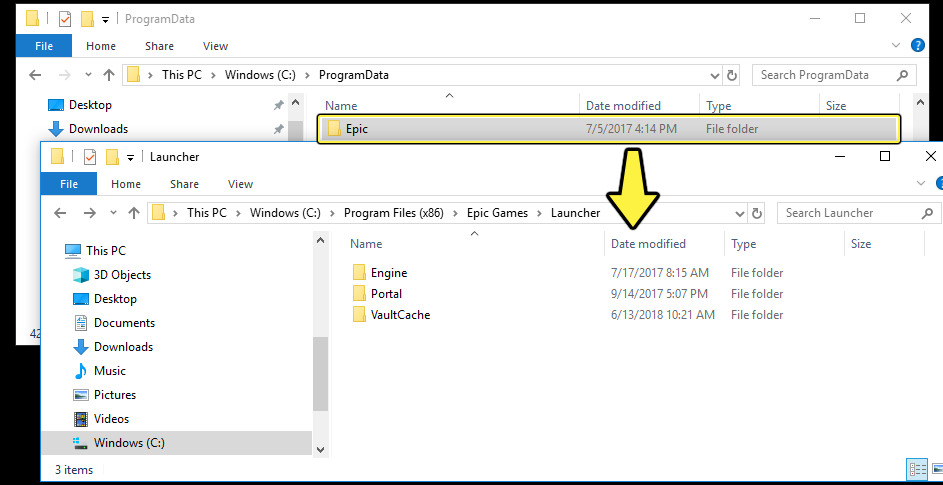Expand address history dropdown in ProgramData window
The height and width of the screenshot is (485, 943).
click(x=715, y=76)
